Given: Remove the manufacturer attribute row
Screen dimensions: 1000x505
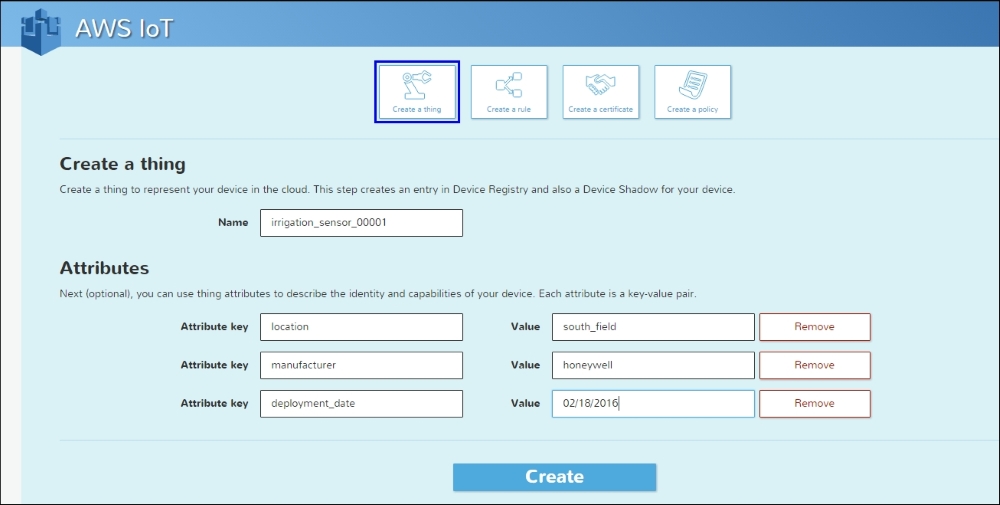Looking at the screenshot, I should pos(814,365).
